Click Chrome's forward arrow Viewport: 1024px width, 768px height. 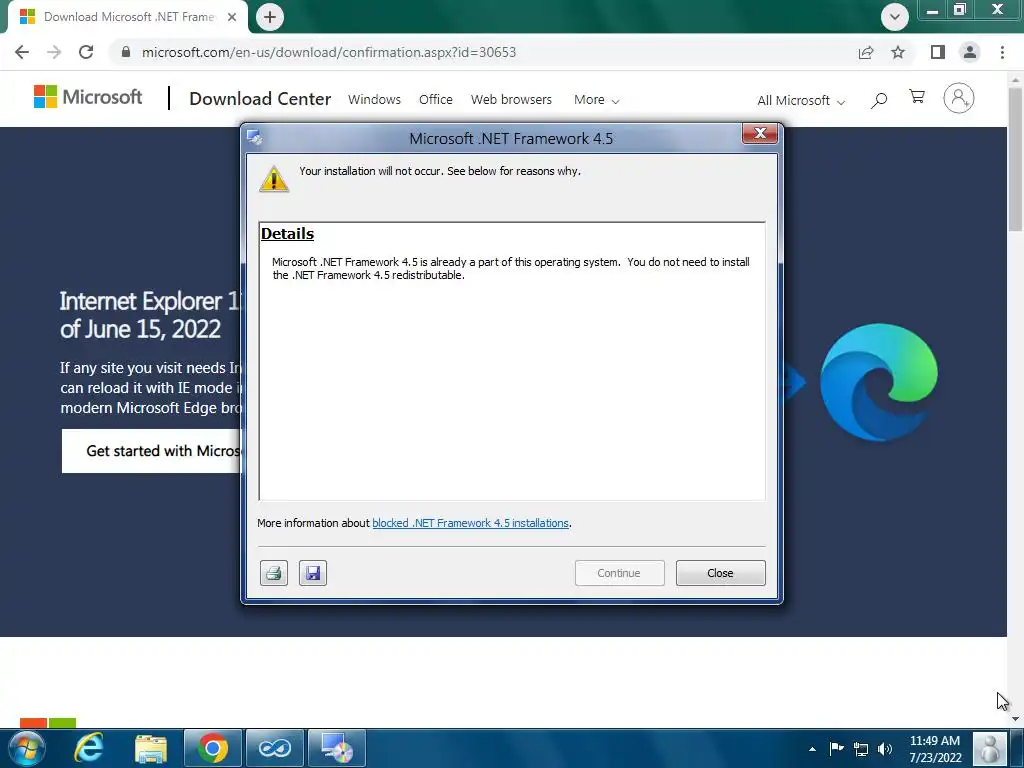54,52
